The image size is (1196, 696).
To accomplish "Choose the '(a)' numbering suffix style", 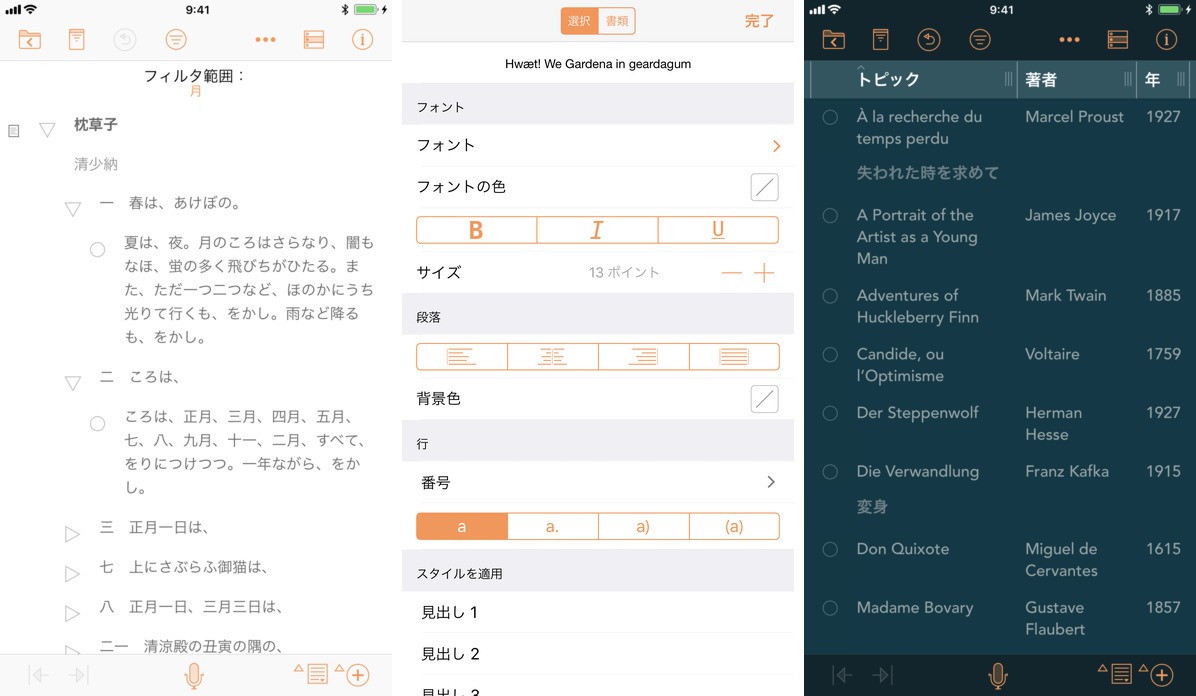I will 734,527.
